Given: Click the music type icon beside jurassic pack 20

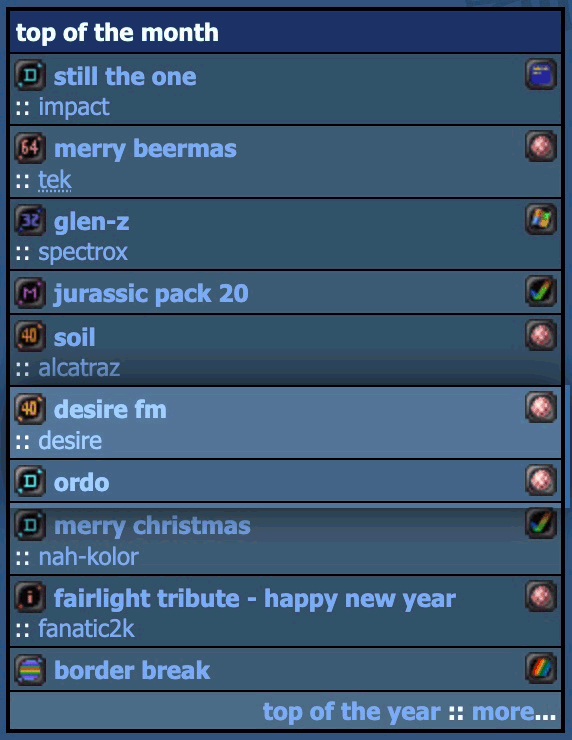Looking at the screenshot, I should 30,294.
